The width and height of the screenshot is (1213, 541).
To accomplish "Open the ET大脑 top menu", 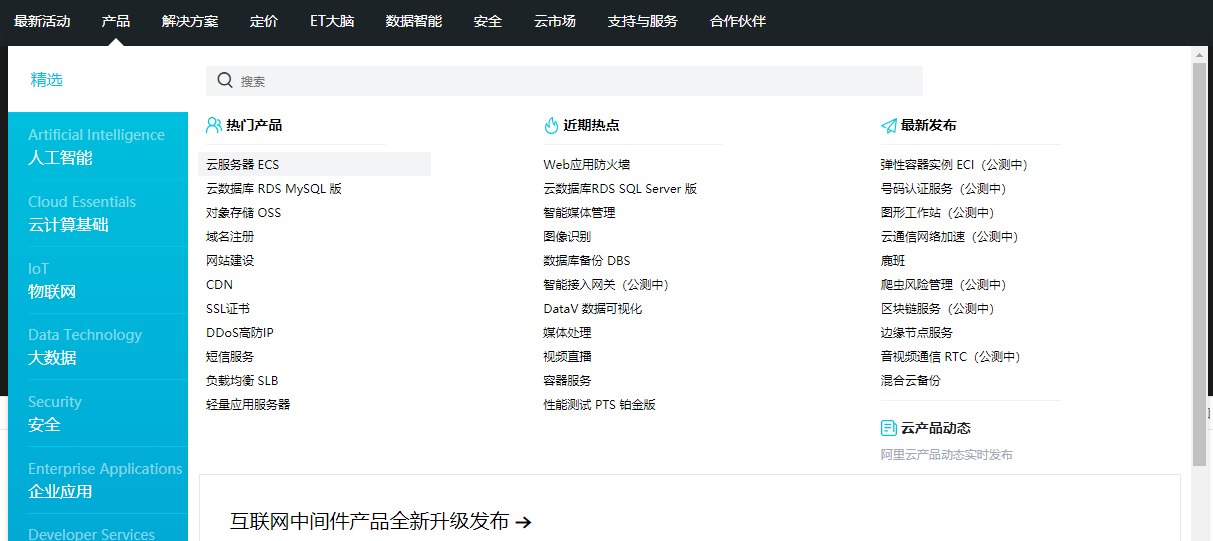I will [x=332, y=21].
